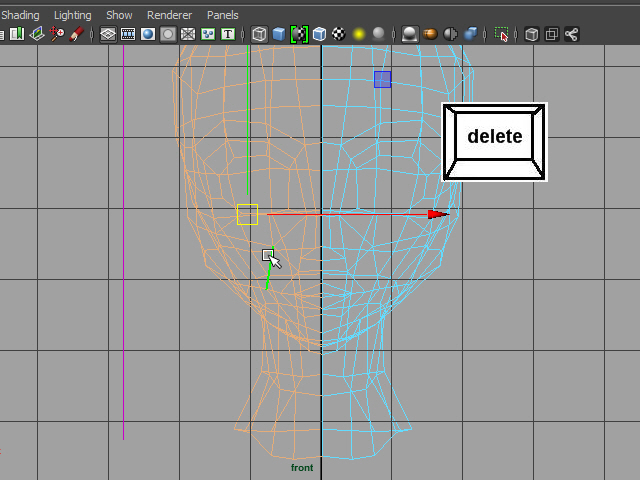
Task: Expand the Renderer menu
Action: (169, 15)
